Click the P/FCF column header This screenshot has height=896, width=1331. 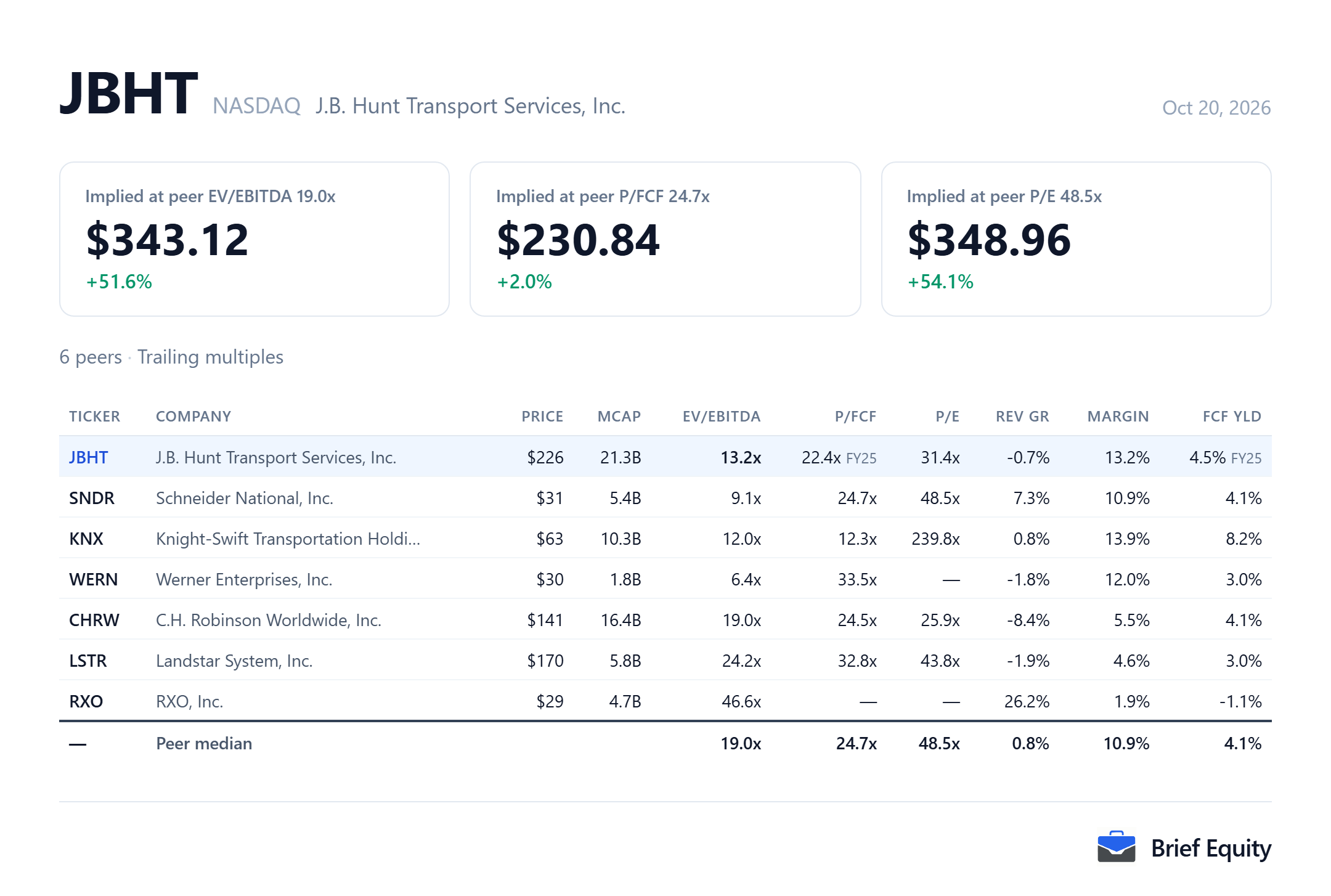(x=855, y=417)
